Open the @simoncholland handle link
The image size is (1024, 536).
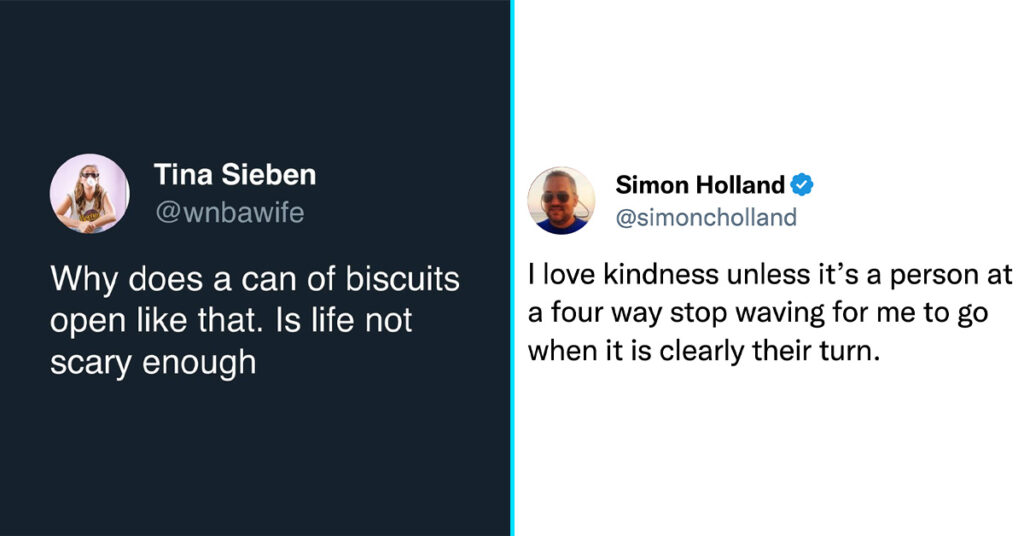pyautogui.click(x=705, y=217)
